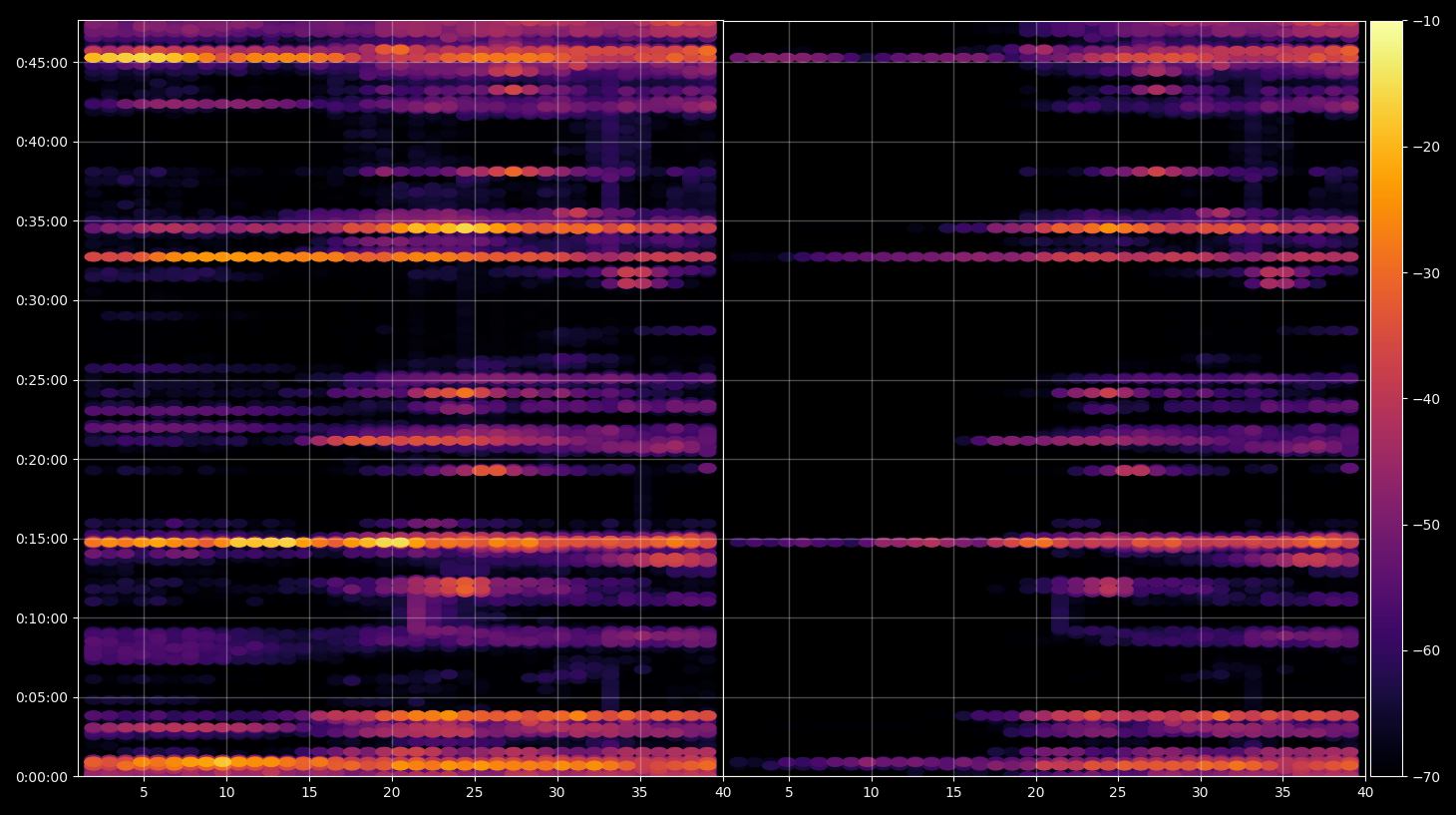Select x-axis label 30 of the right plot

pos(1200,793)
